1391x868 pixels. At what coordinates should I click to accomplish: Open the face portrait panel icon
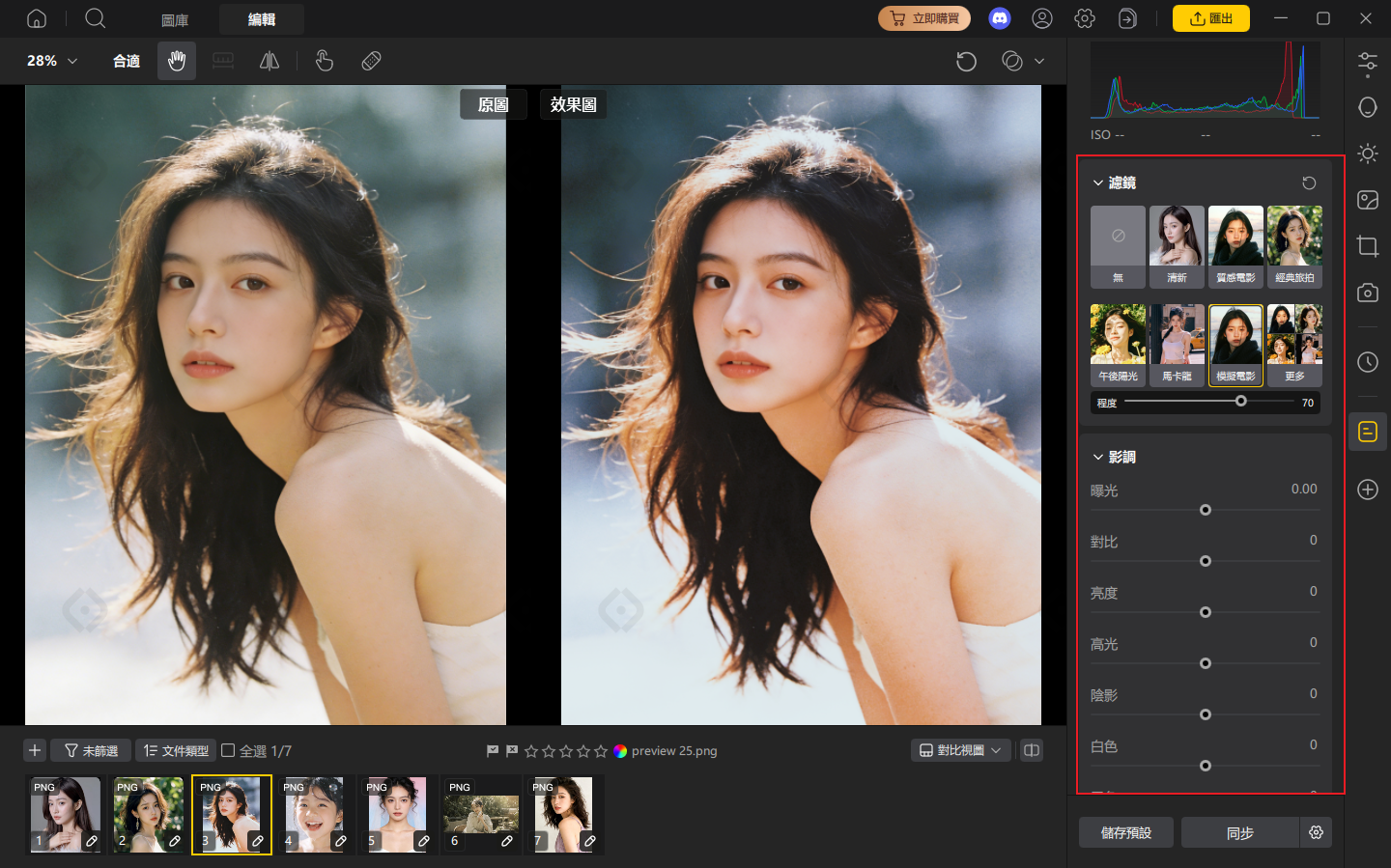(1368, 107)
